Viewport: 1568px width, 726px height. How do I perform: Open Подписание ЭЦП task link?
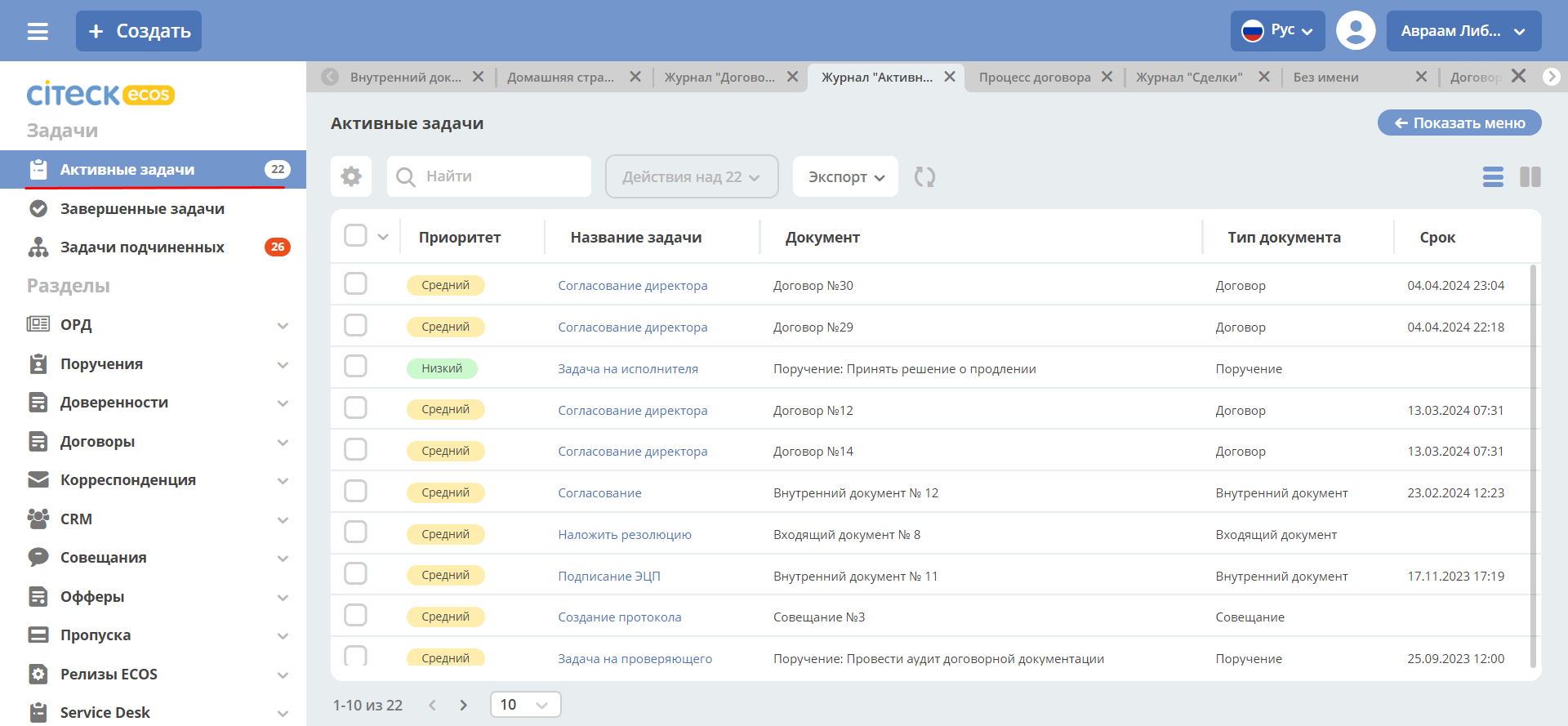click(x=609, y=576)
